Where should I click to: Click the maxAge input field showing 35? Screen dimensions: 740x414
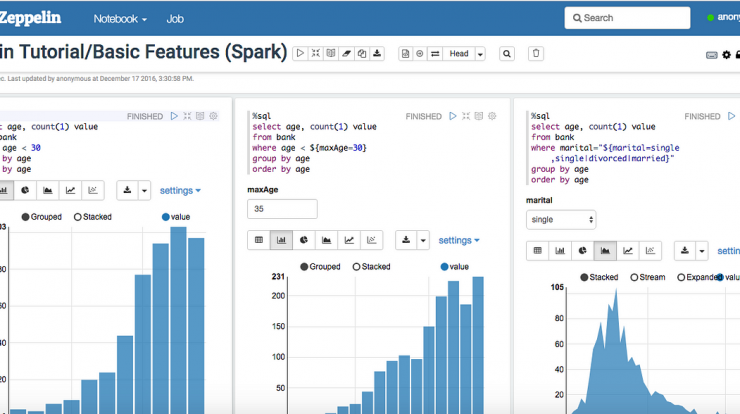point(282,209)
